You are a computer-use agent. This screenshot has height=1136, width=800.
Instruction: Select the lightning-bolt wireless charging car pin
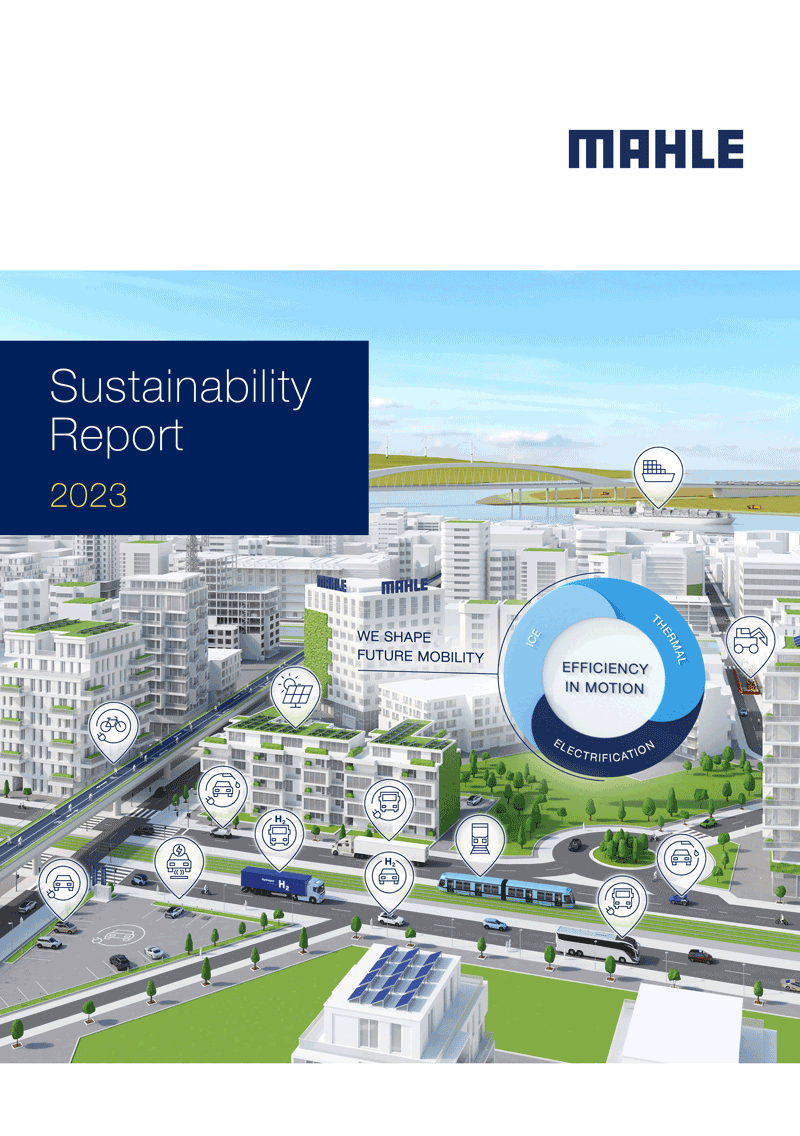coord(178,860)
